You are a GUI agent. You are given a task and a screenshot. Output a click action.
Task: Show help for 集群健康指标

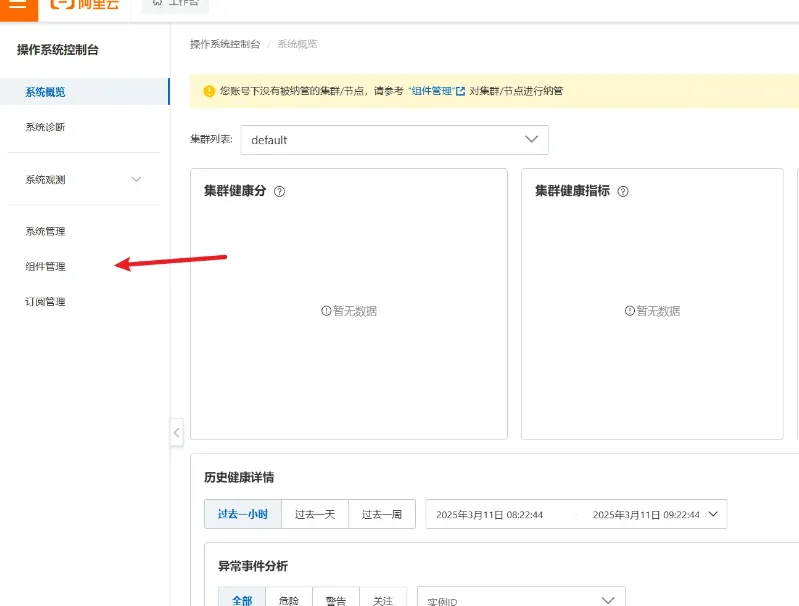(x=623, y=192)
